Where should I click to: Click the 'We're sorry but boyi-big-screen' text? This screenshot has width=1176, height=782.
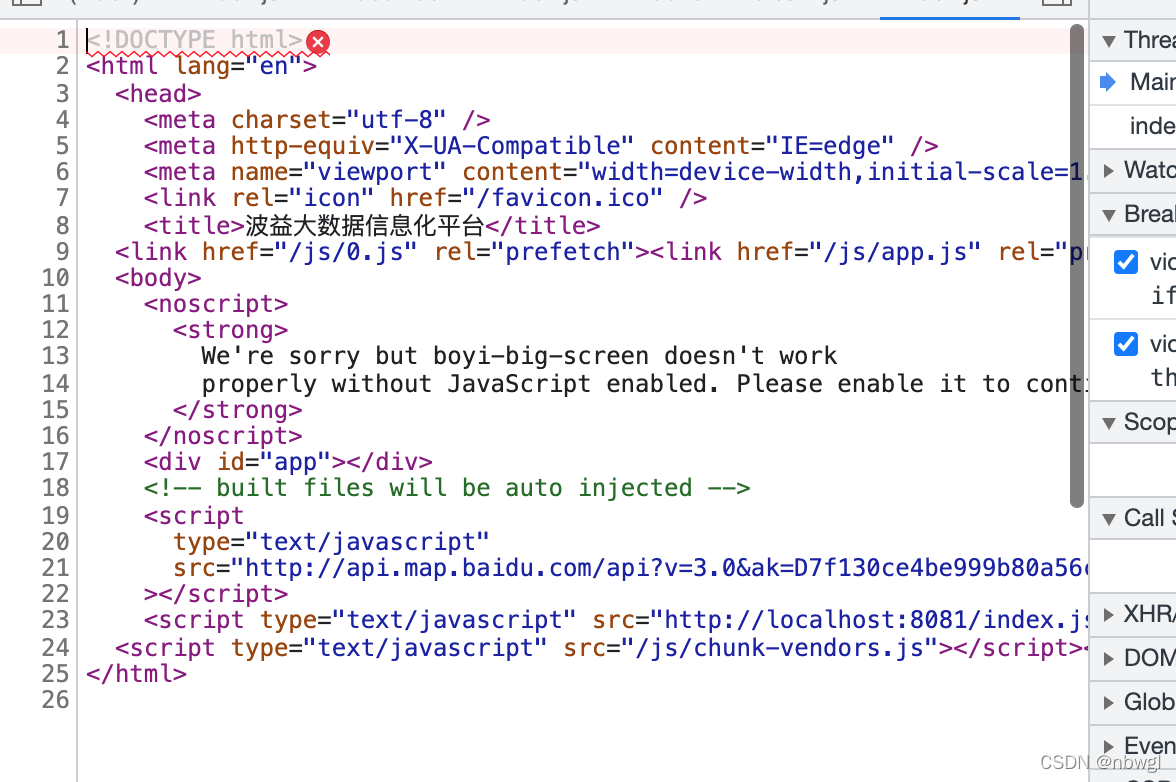(425, 356)
